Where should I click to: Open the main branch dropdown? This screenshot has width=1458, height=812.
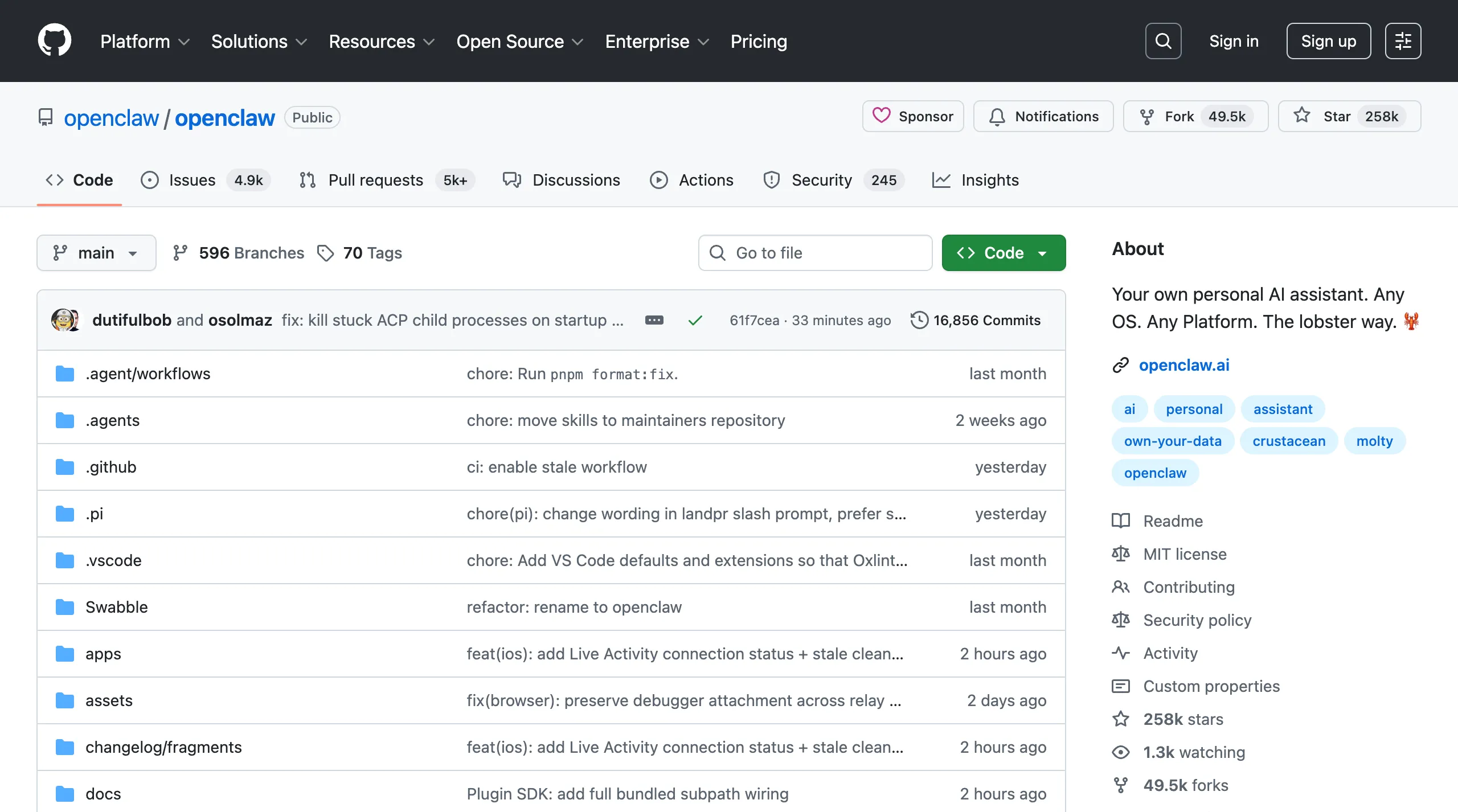tap(96, 252)
